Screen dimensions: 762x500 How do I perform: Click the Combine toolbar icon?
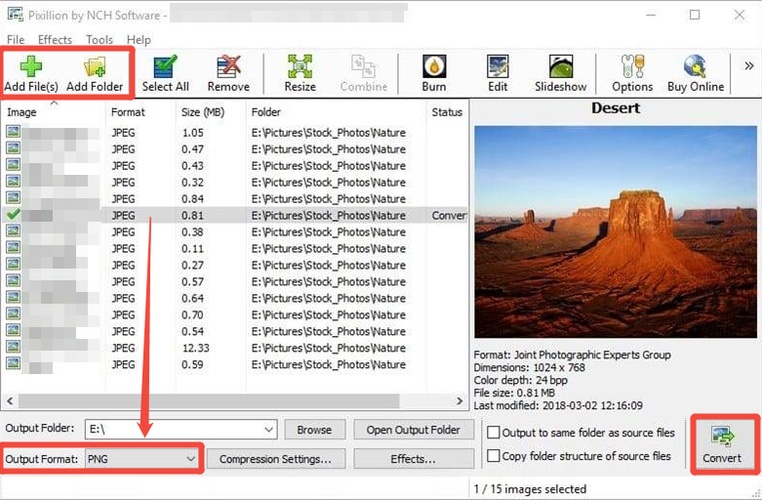364,73
